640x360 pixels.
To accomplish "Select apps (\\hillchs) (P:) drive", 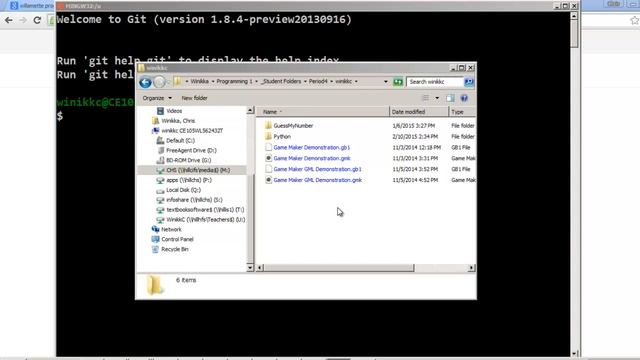I will click(189, 180).
